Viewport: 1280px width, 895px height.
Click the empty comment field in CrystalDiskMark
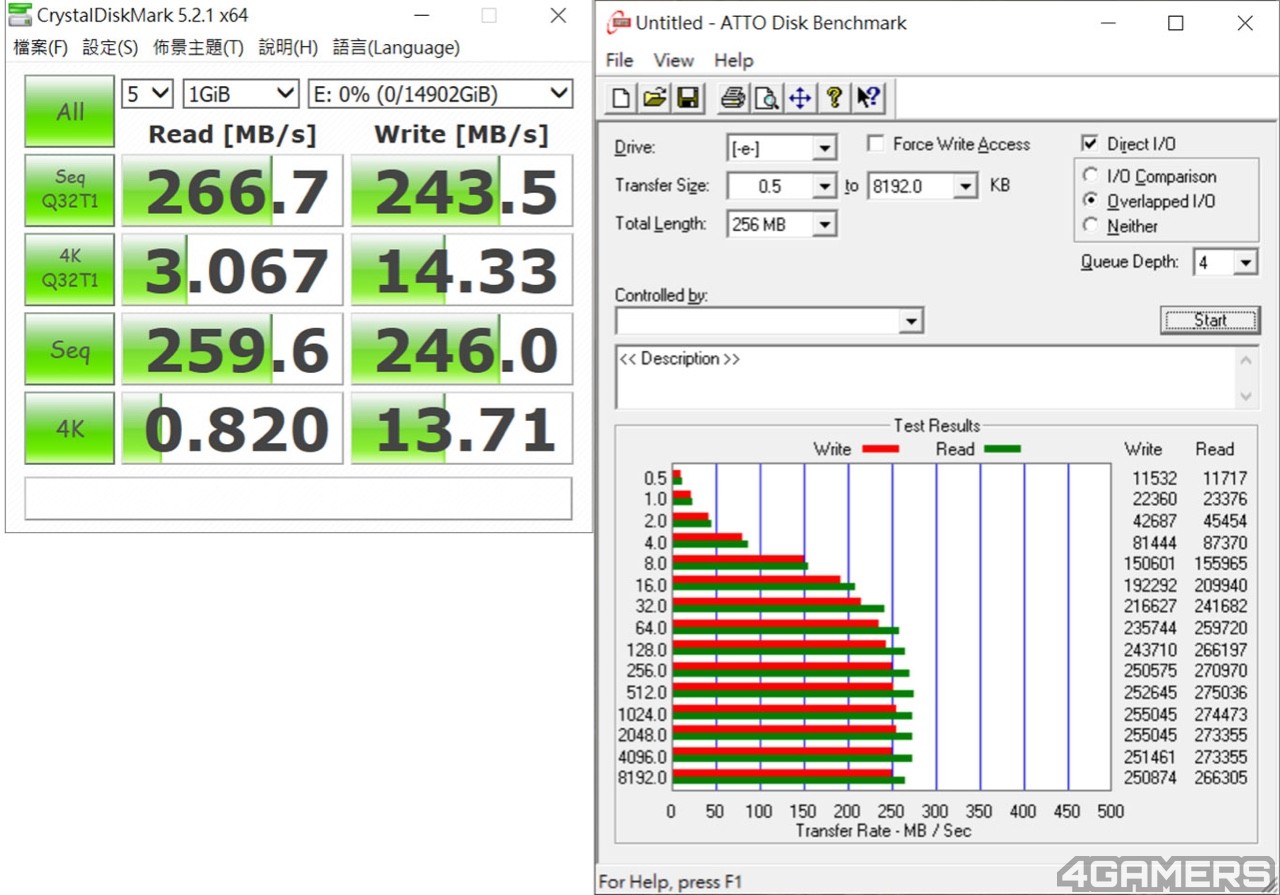click(298, 498)
